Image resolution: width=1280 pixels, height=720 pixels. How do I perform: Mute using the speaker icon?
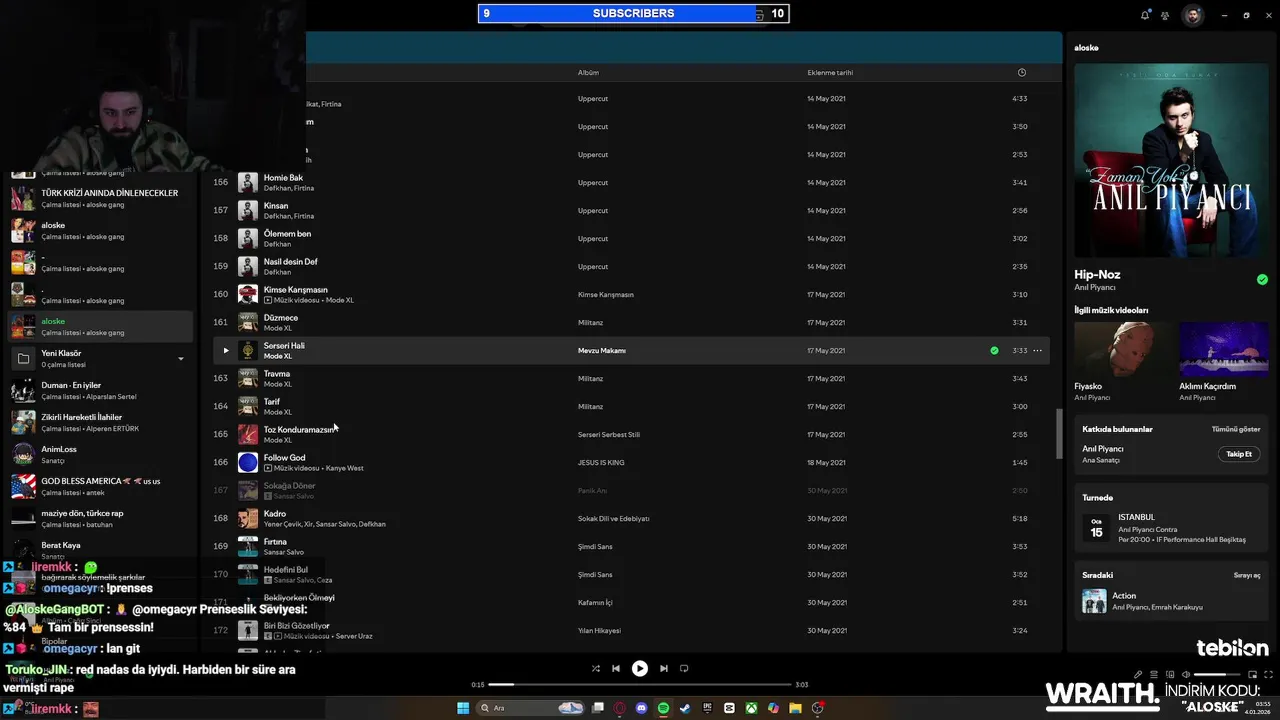tap(1186, 674)
